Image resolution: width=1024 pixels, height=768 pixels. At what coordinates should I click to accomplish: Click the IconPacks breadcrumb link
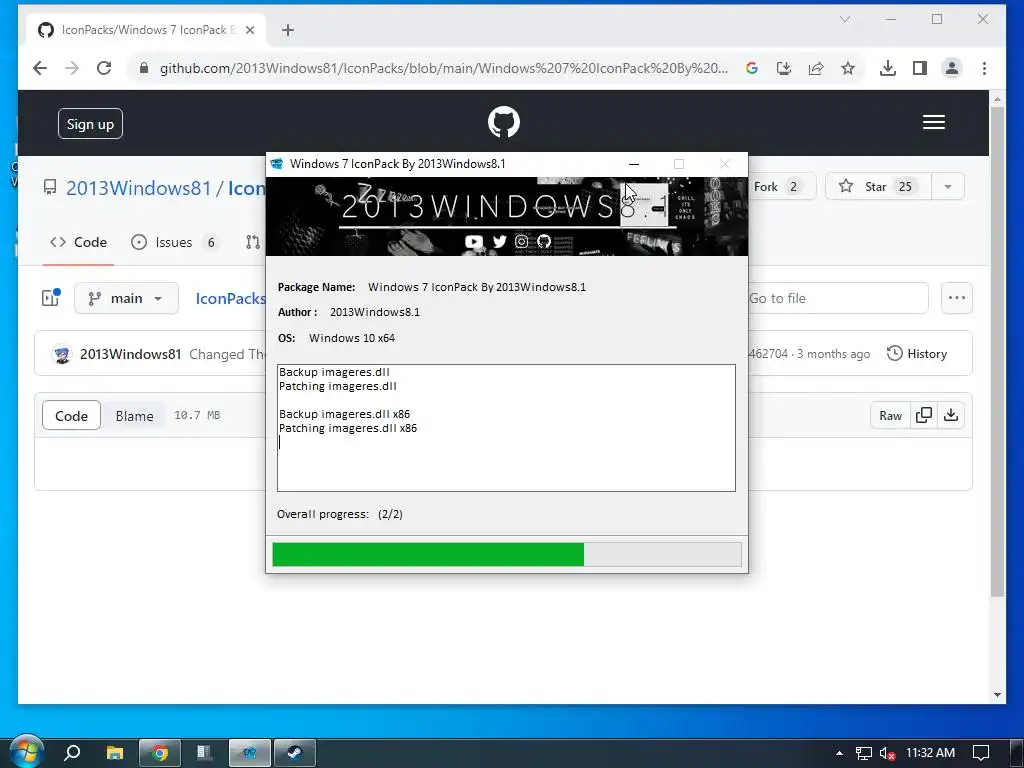tap(231, 298)
